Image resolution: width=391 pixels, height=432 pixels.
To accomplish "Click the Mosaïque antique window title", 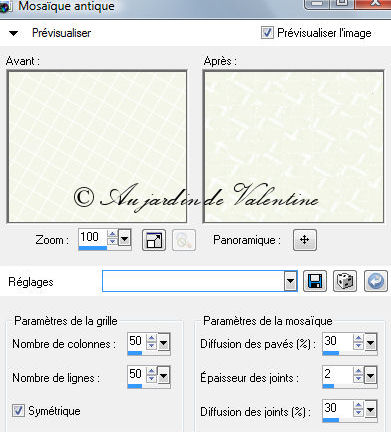I will (66, 6).
